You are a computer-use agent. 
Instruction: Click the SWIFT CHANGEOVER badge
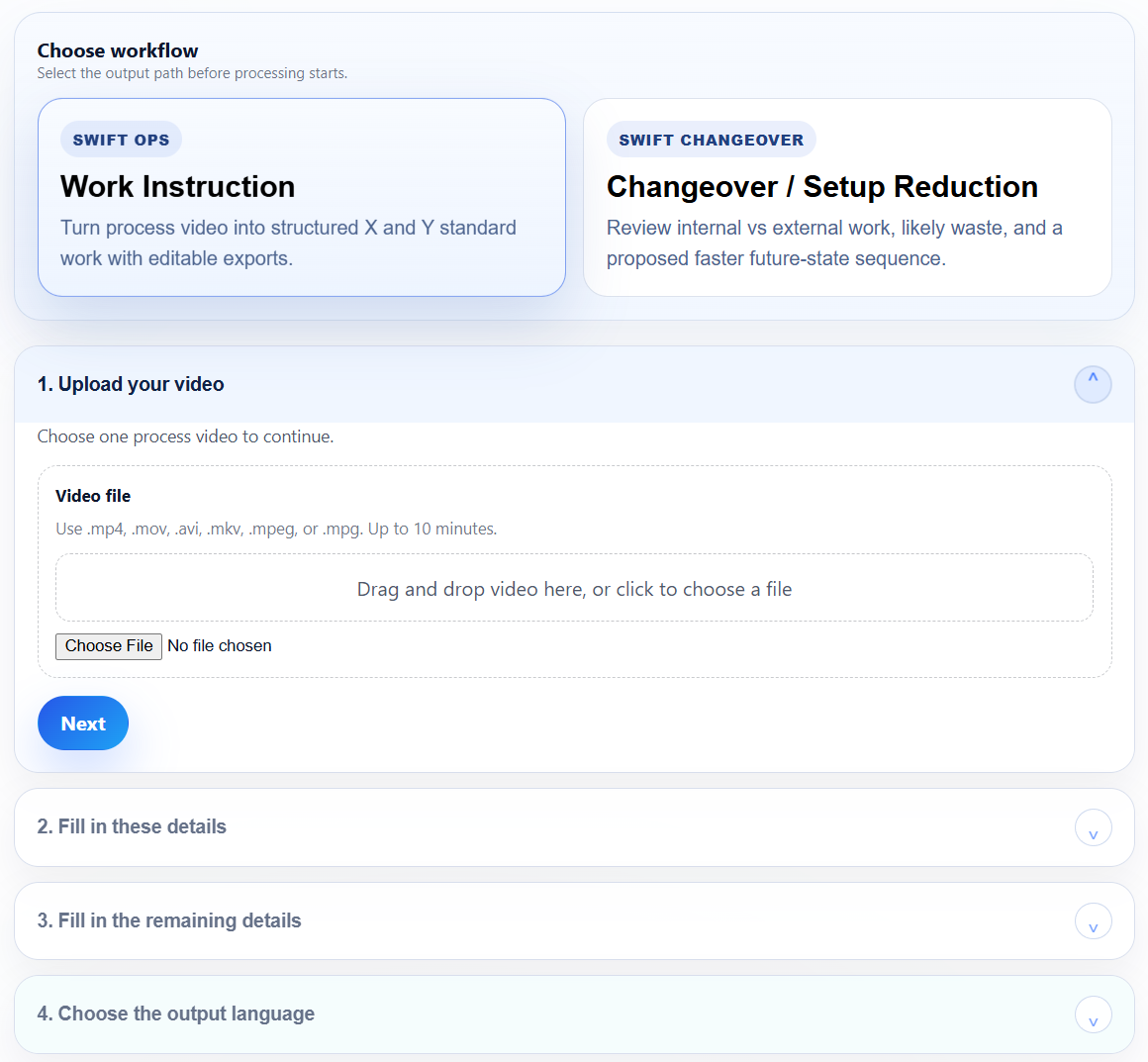tap(711, 139)
